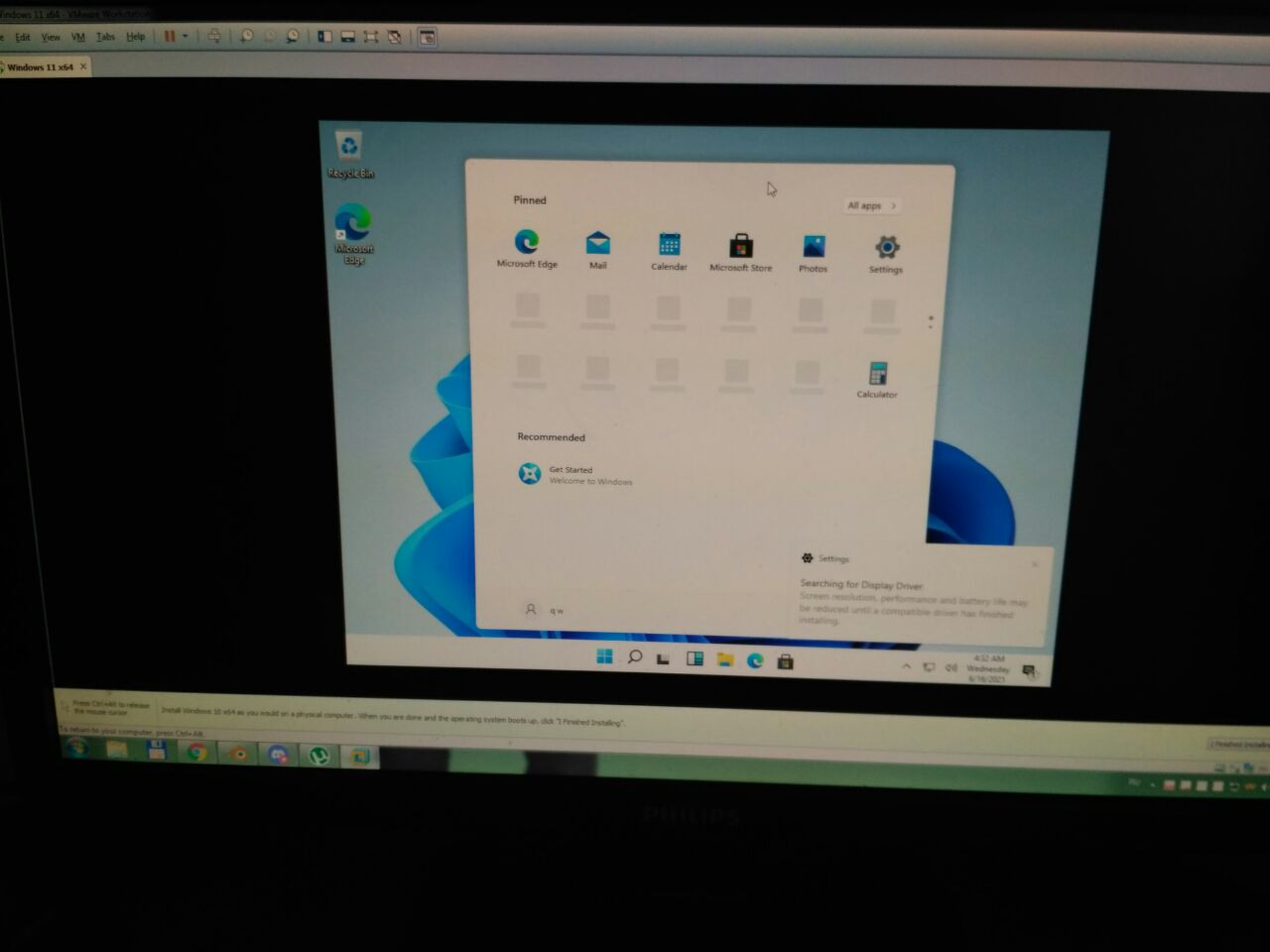This screenshot has width=1270, height=952.
Task: Expand the power options dropdown arrow
Action: 185,37
